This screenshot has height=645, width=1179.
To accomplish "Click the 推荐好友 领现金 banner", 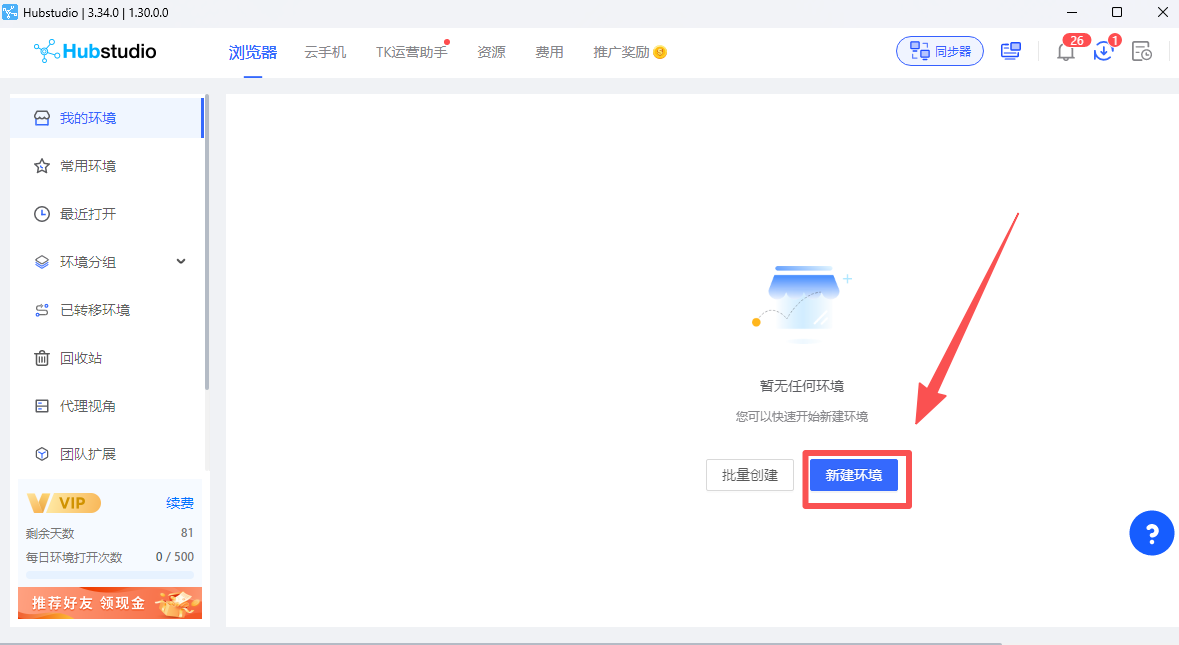I will click(x=110, y=603).
